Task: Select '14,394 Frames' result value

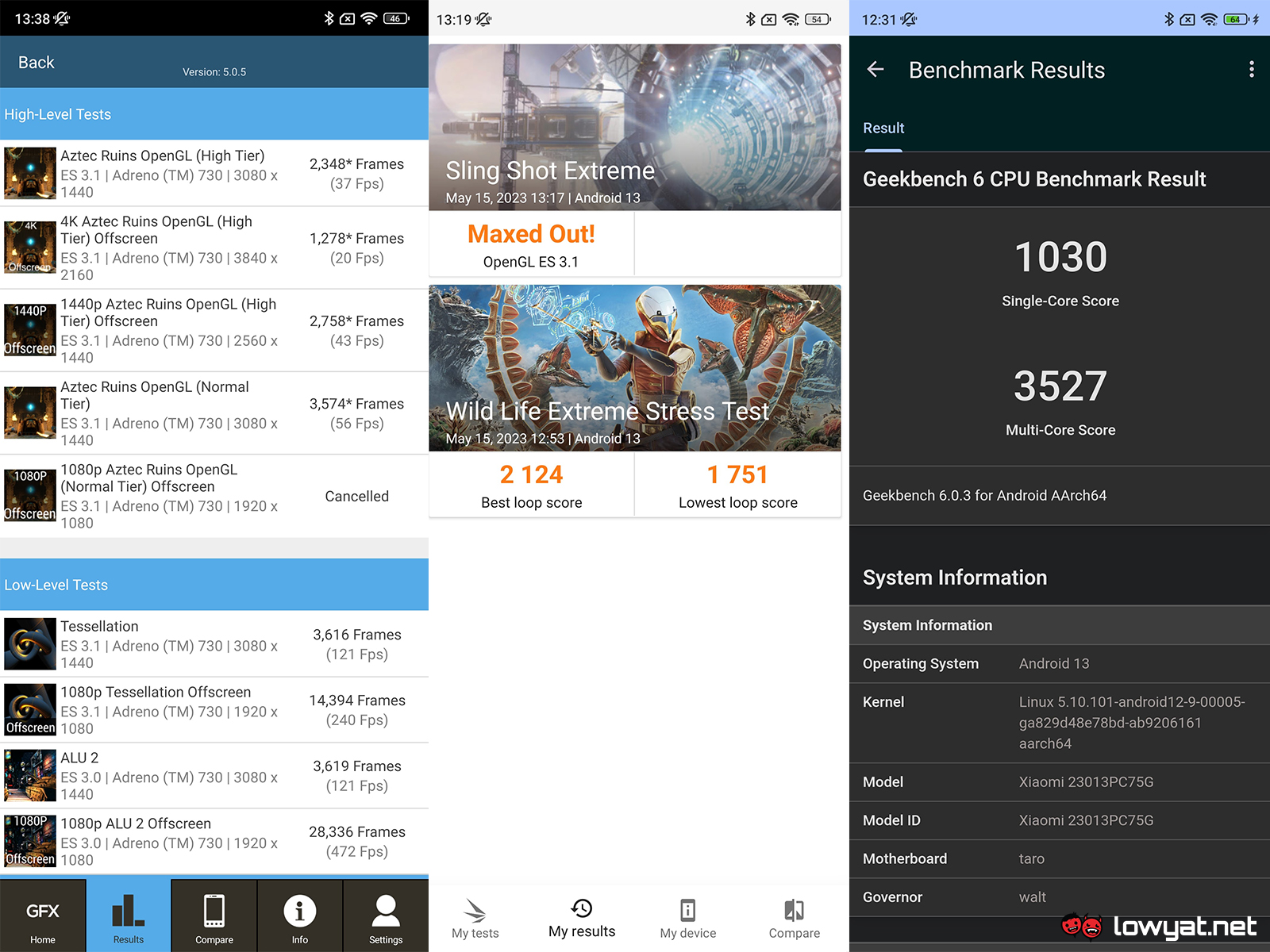Action: click(x=356, y=701)
